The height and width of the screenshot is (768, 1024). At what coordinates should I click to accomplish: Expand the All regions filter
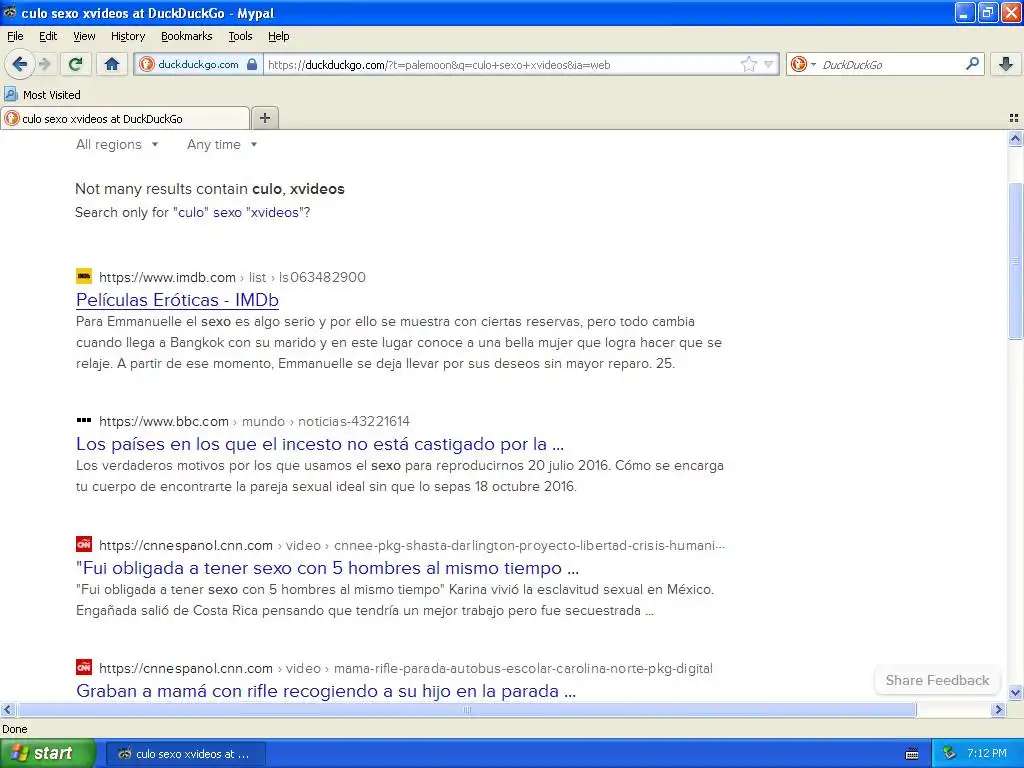117,144
